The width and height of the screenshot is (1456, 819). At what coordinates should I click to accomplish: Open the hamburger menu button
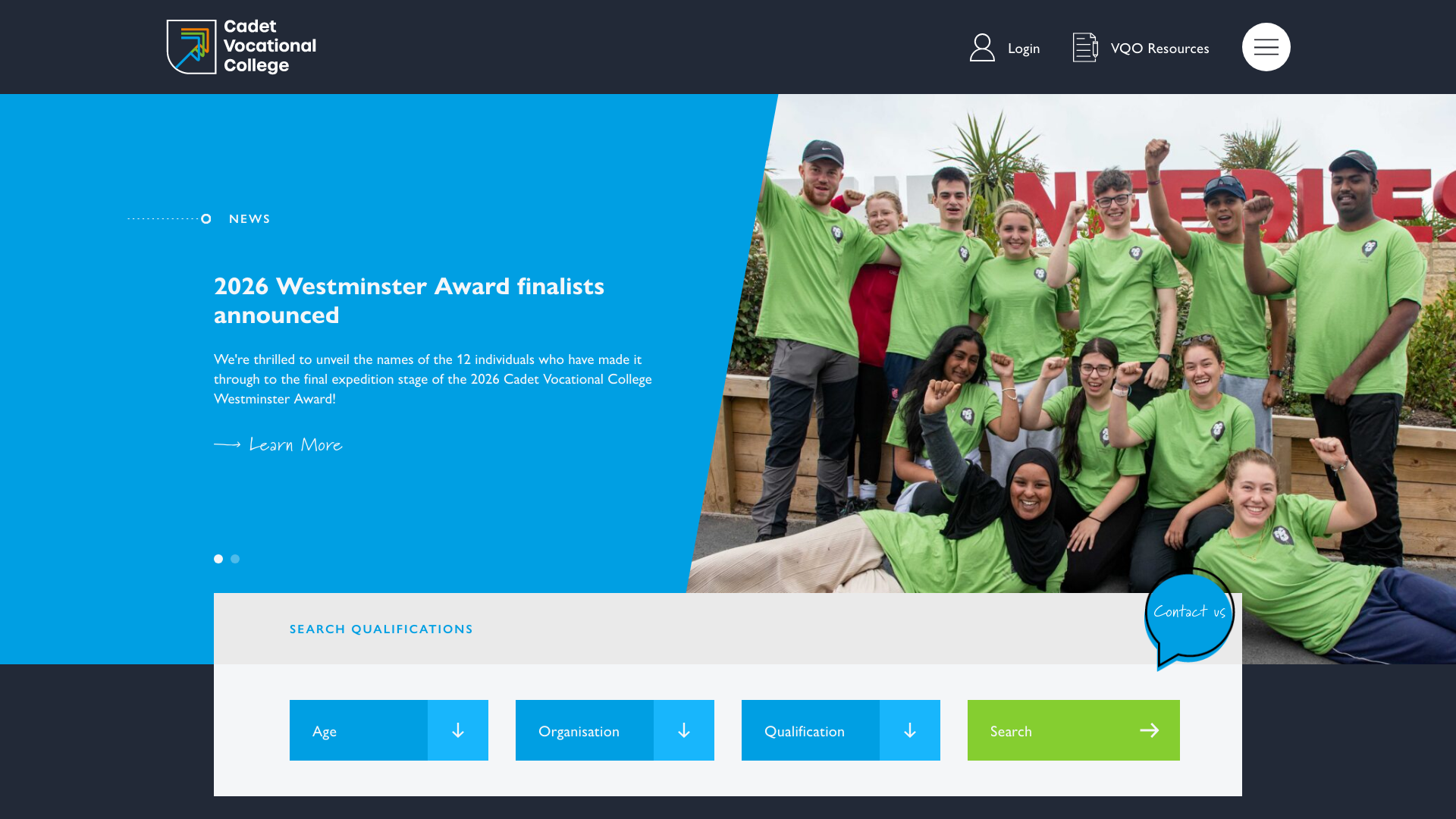click(1266, 47)
